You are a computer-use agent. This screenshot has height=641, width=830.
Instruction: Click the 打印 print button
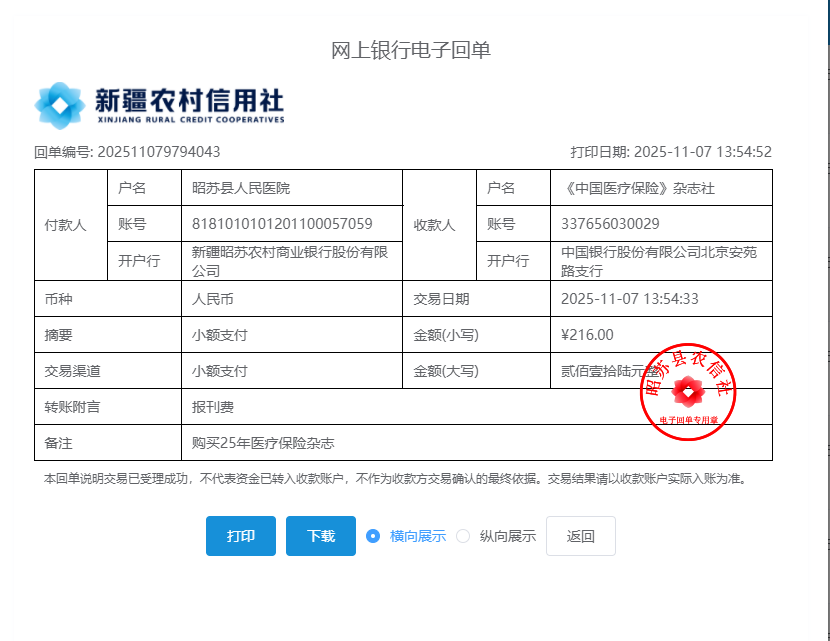[x=240, y=536]
